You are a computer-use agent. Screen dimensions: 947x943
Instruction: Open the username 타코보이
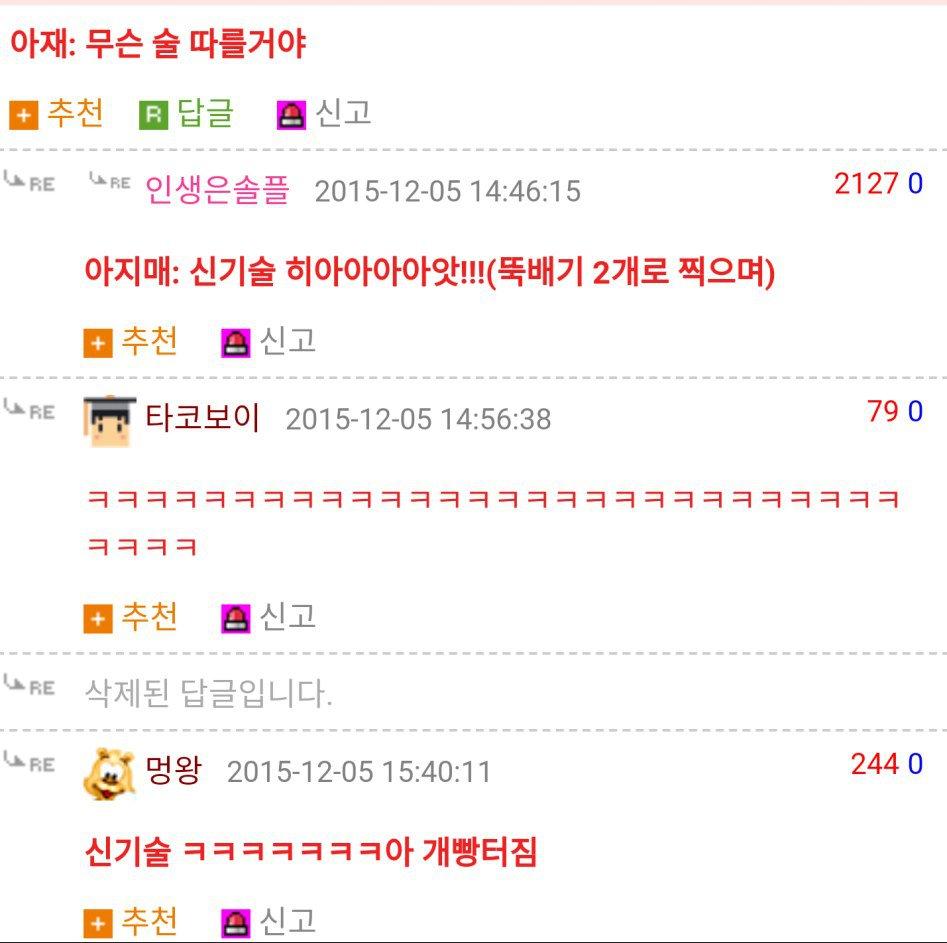pyautogui.click(x=203, y=417)
